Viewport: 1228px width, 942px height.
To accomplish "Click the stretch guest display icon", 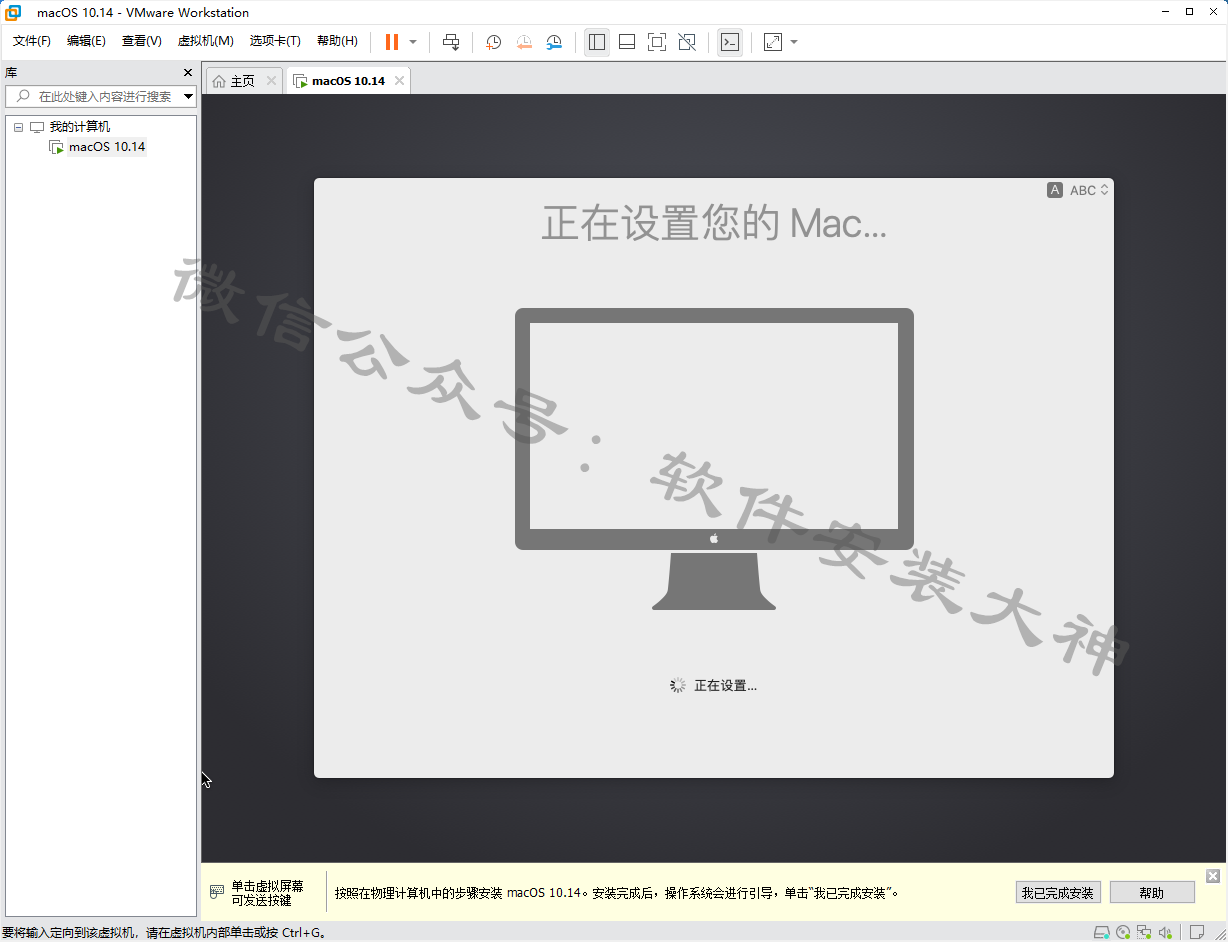I will [773, 42].
